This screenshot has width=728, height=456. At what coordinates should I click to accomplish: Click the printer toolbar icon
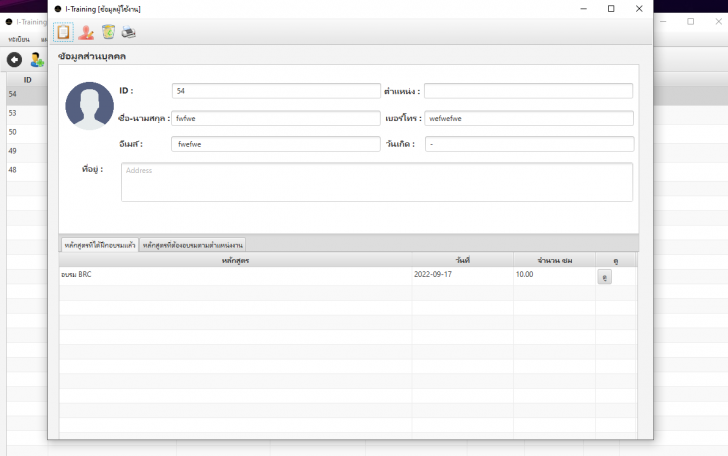pyautogui.click(x=129, y=32)
